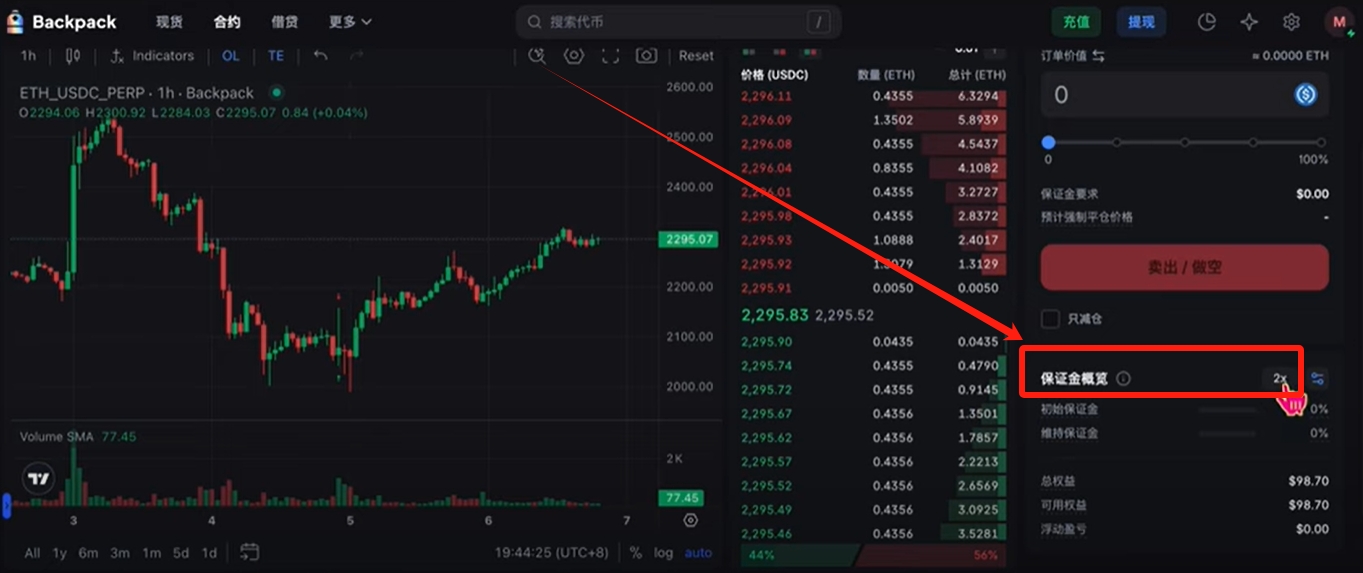Open the 2x leverage selector
Image resolution: width=1363 pixels, height=573 pixels.
coord(1280,378)
